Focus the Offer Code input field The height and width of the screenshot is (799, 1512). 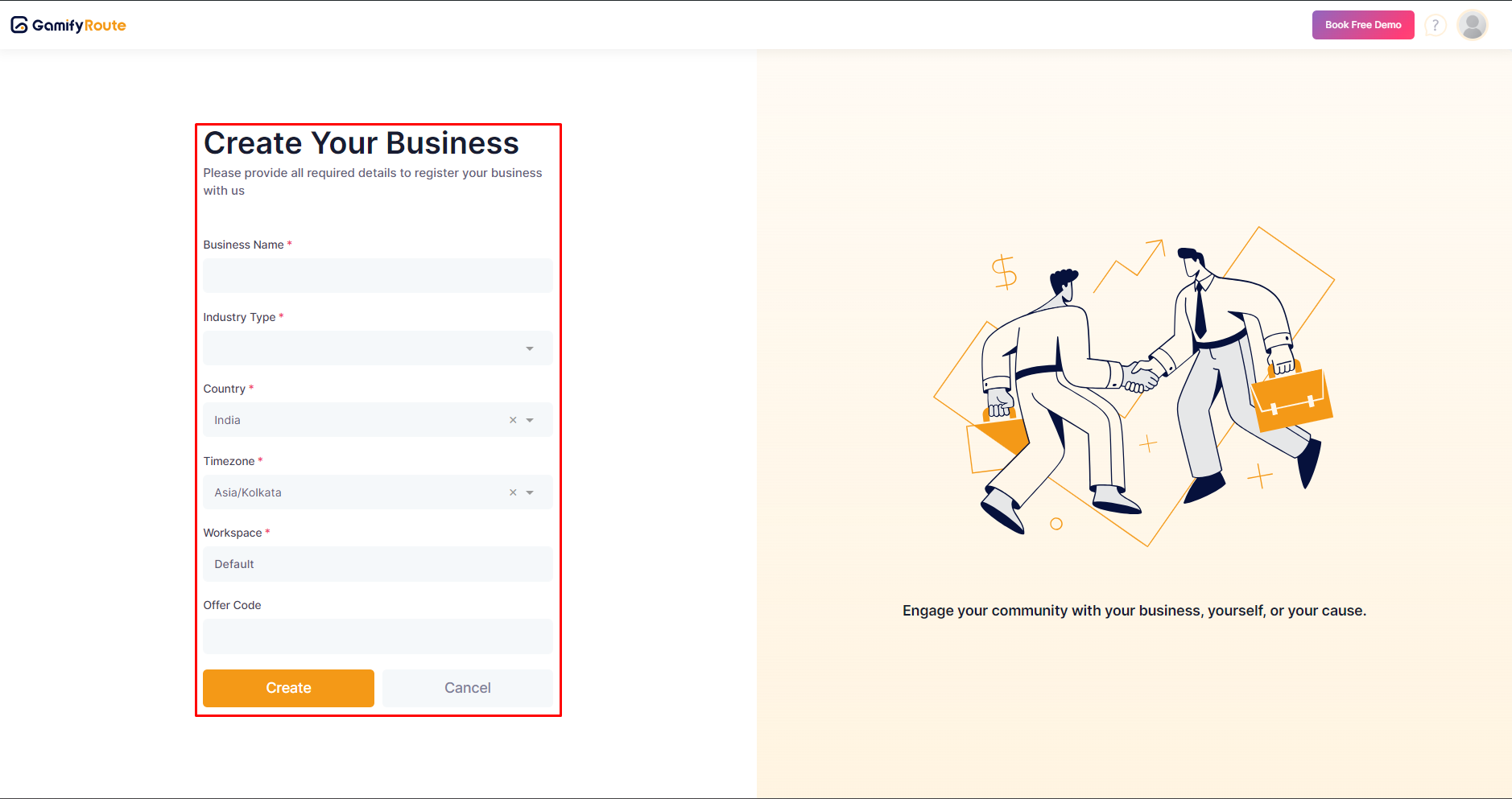(x=378, y=636)
